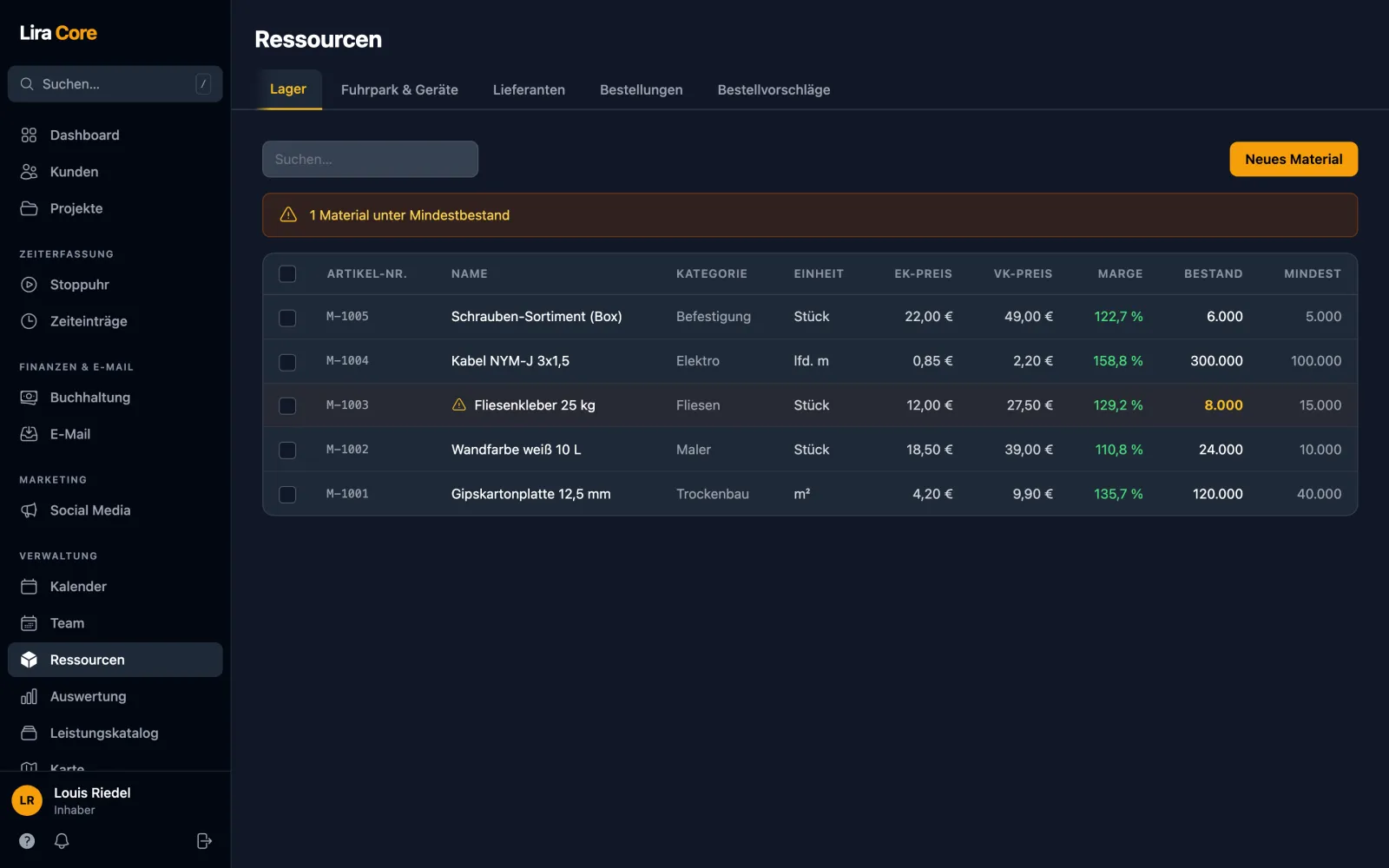Image resolution: width=1389 pixels, height=868 pixels.
Task: Open Louis Riedel user profile
Action: click(115, 800)
